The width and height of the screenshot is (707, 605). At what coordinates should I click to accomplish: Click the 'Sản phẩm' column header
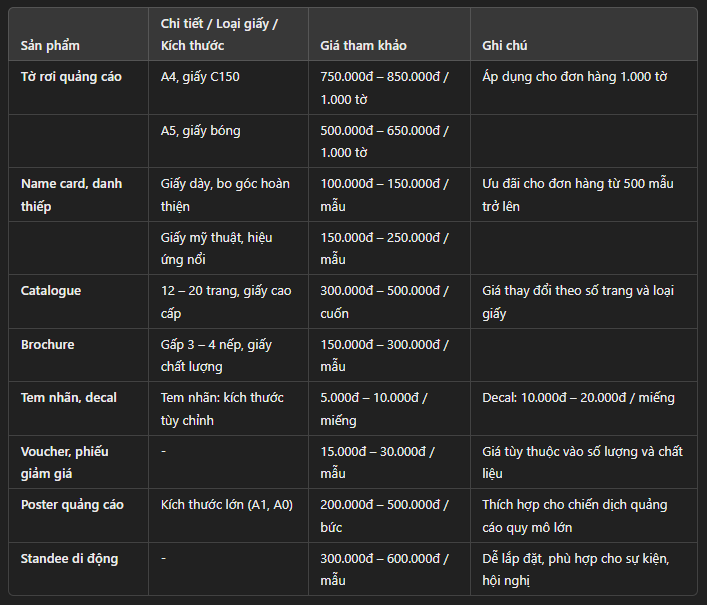50,46
